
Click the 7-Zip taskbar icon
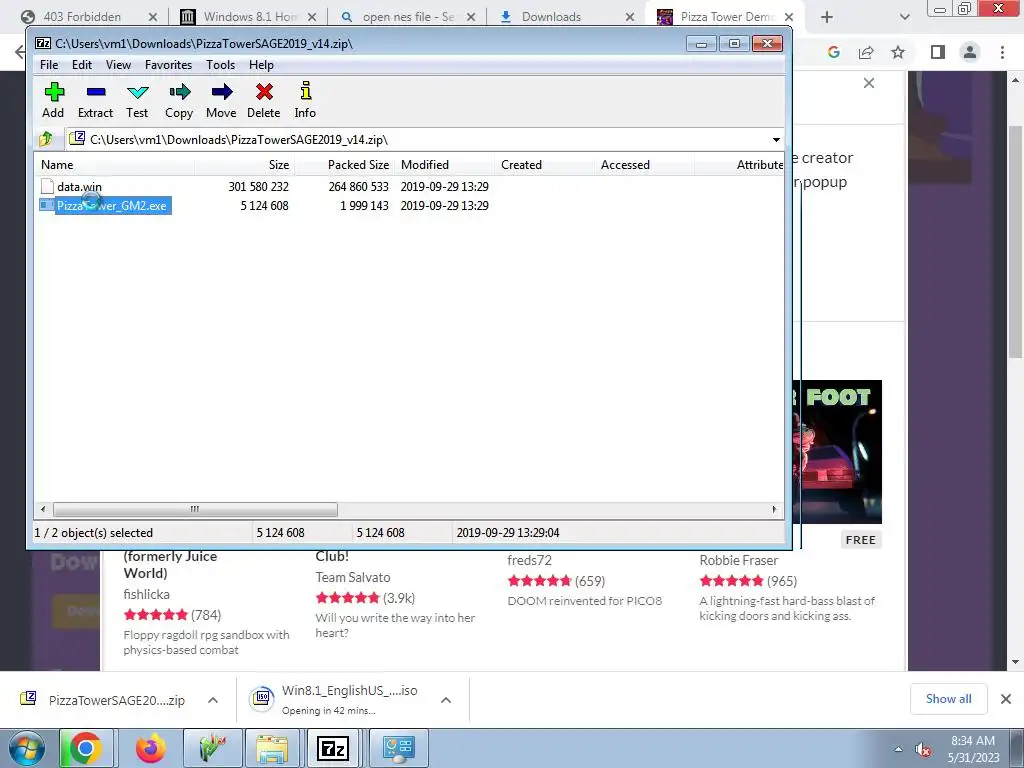[333, 748]
